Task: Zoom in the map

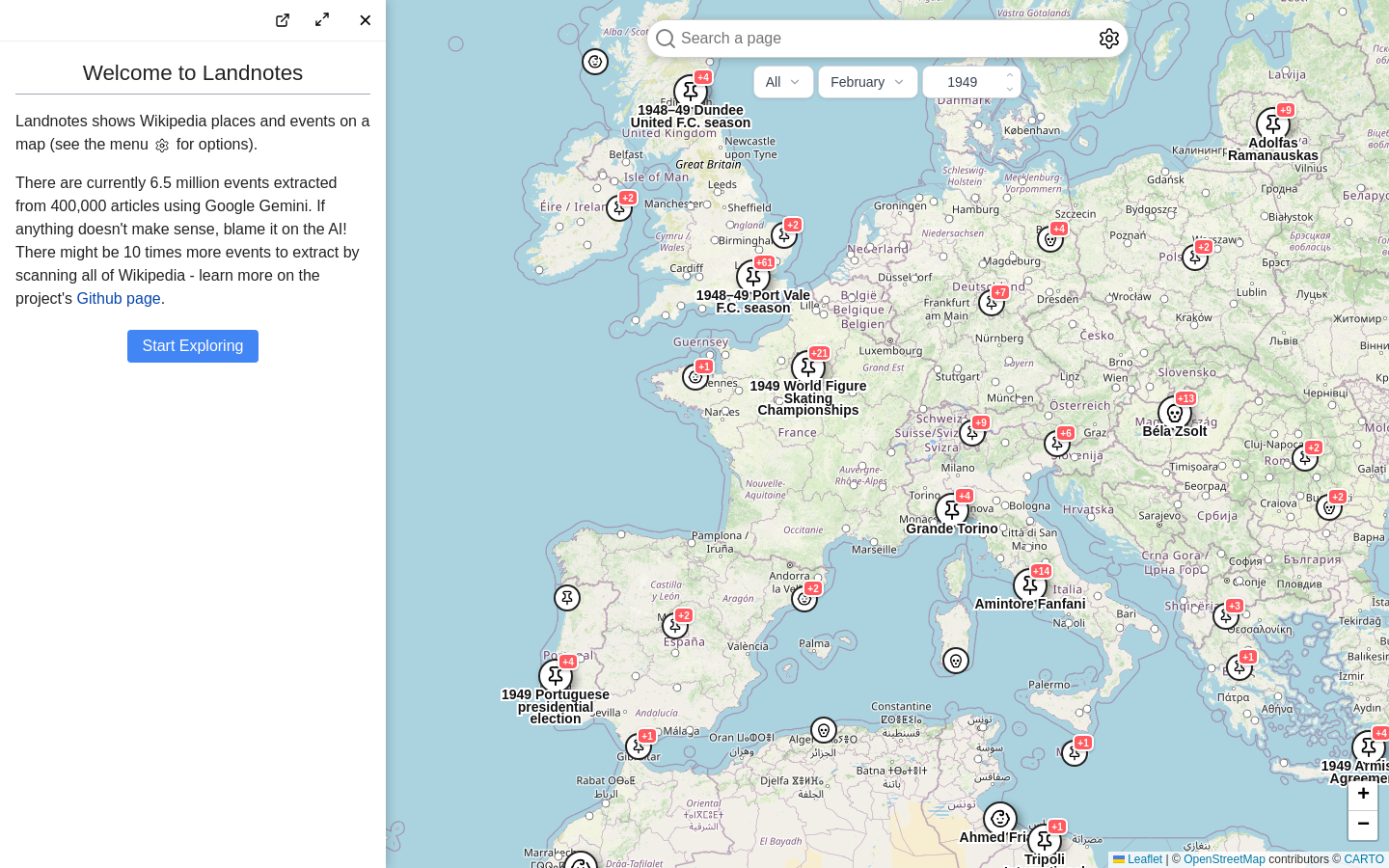Action: 1363,794
